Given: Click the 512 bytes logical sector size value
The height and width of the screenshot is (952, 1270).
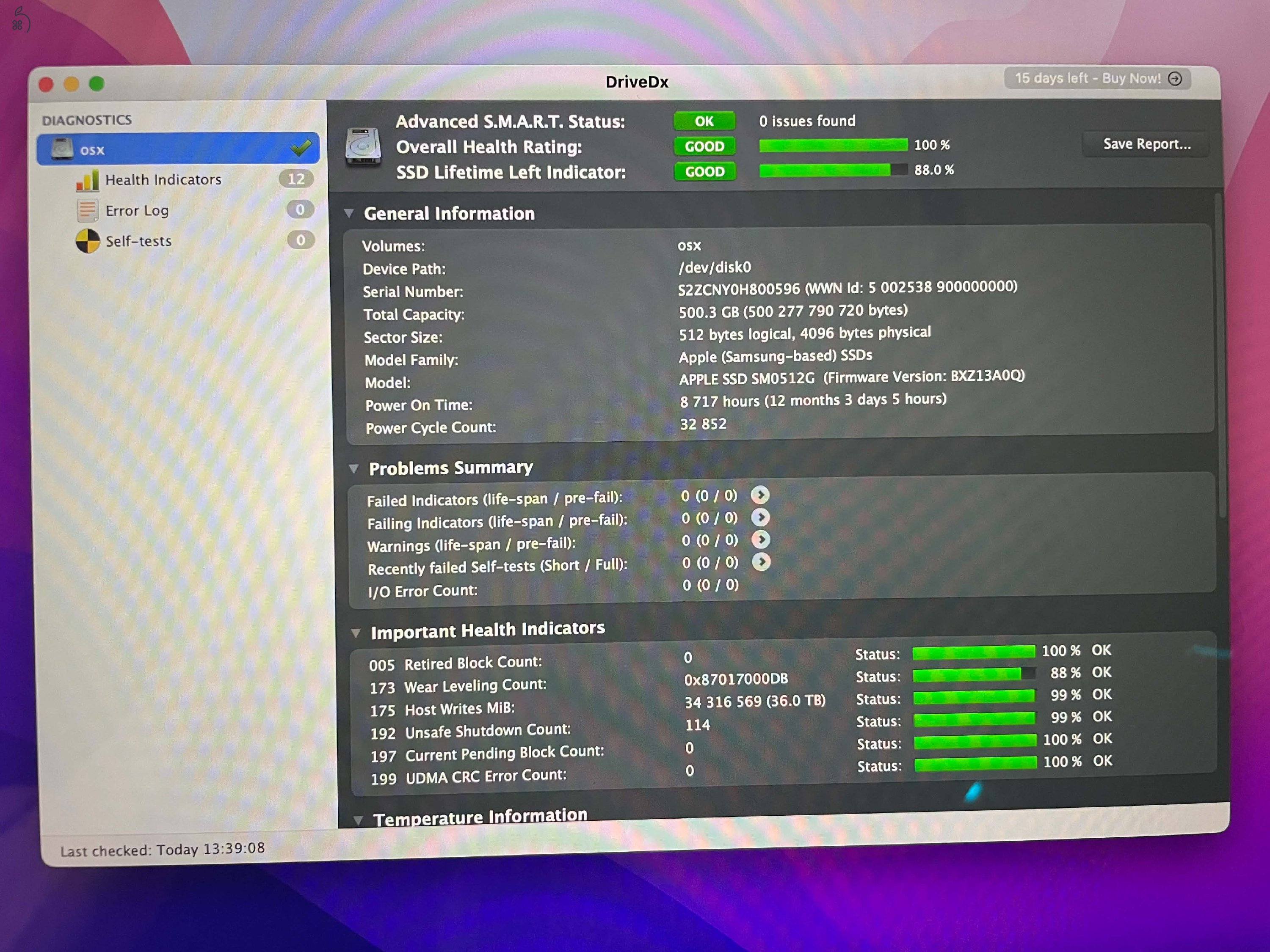Looking at the screenshot, I should coord(804,333).
